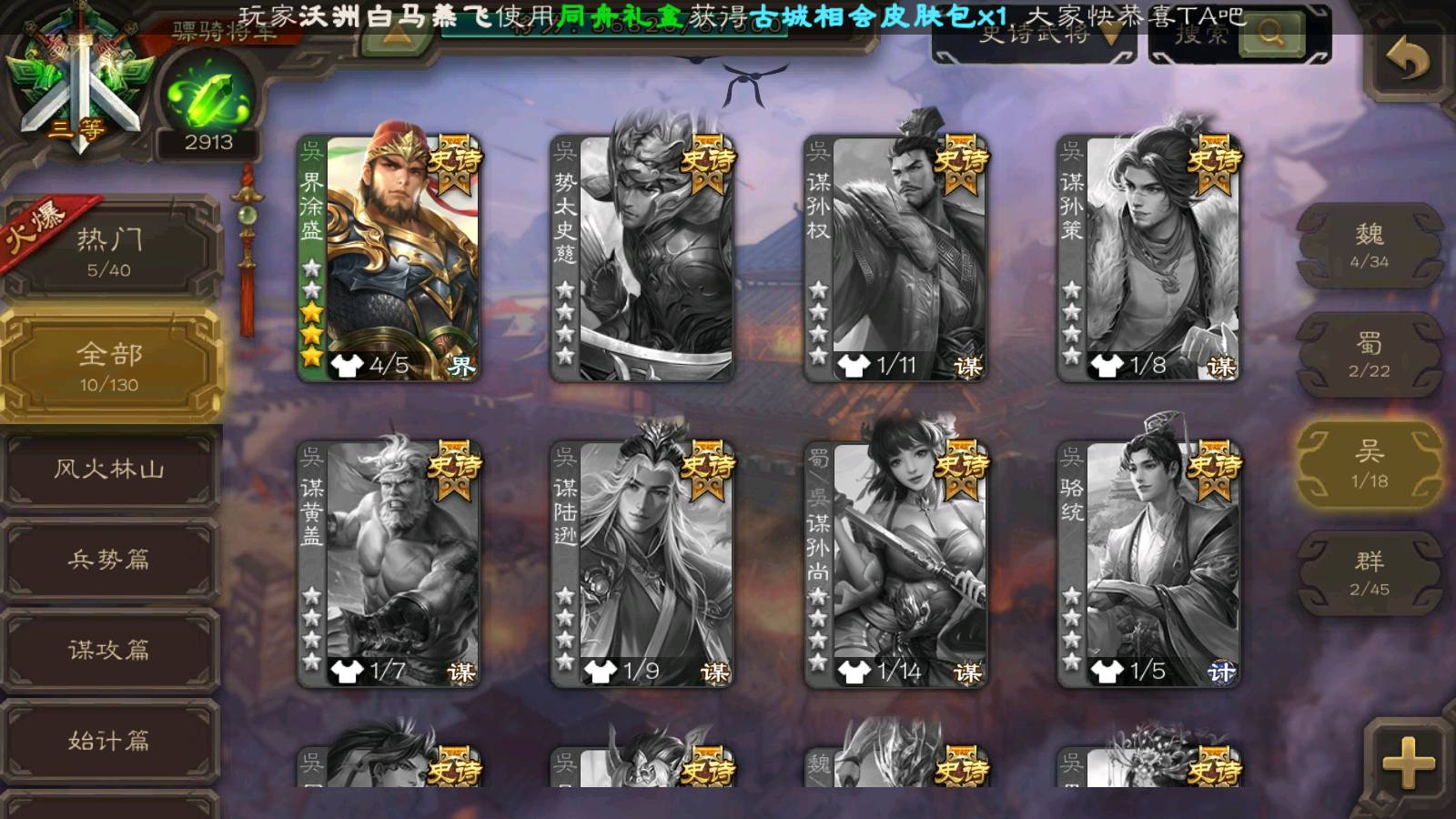Viewport: 1456px width, 819px height.
Task: Tap the 史诗 badge on 谋陆逊 card
Action: pyautogui.click(x=708, y=470)
